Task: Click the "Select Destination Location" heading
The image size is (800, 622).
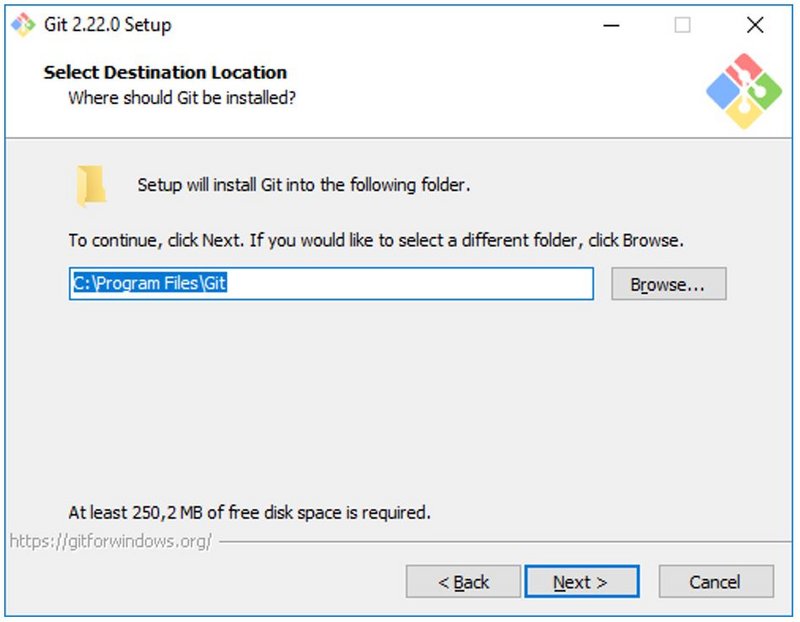Action: tap(165, 72)
